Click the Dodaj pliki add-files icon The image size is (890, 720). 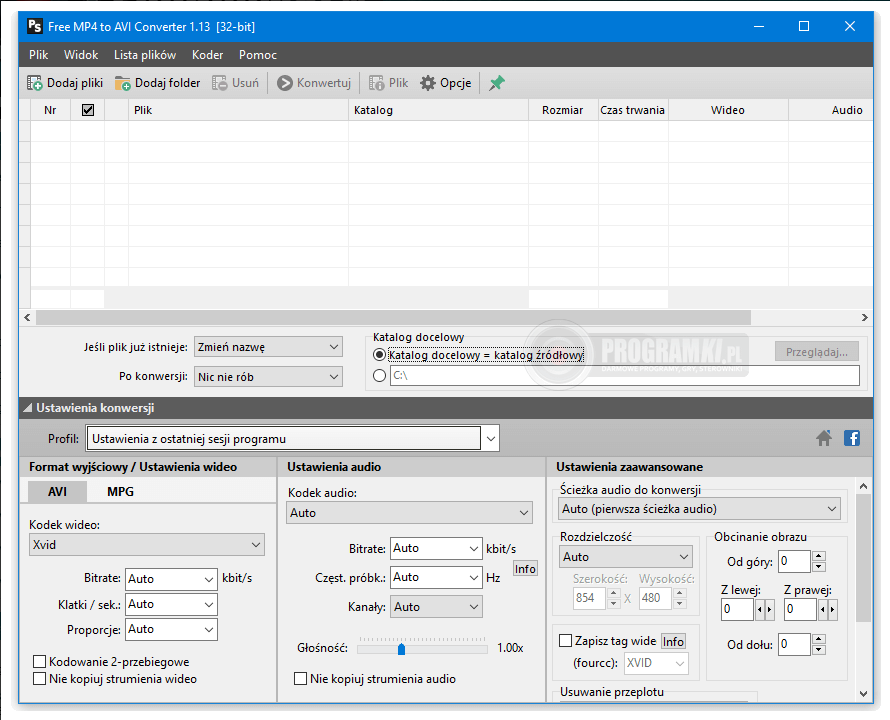35,83
